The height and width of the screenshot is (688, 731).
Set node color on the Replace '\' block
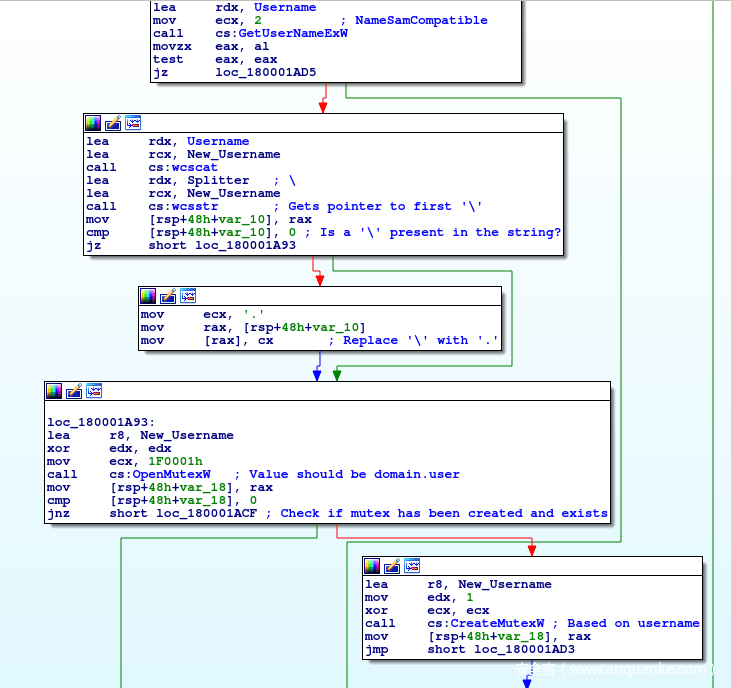click(x=148, y=296)
